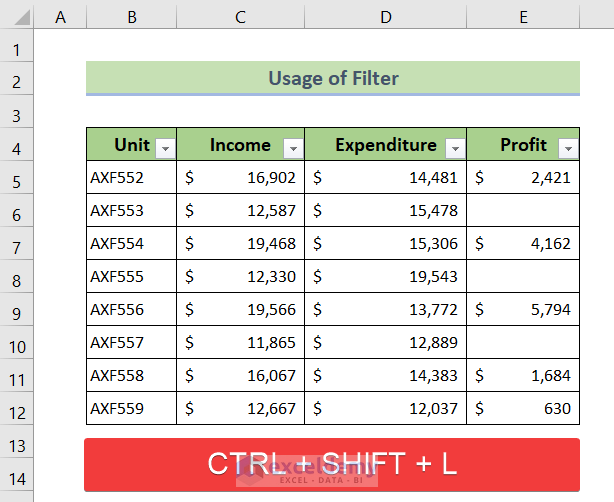The height and width of the screenshot is (502, 614).
Task: Open the Unit column filter dropdown
Action: coord(166,148)
